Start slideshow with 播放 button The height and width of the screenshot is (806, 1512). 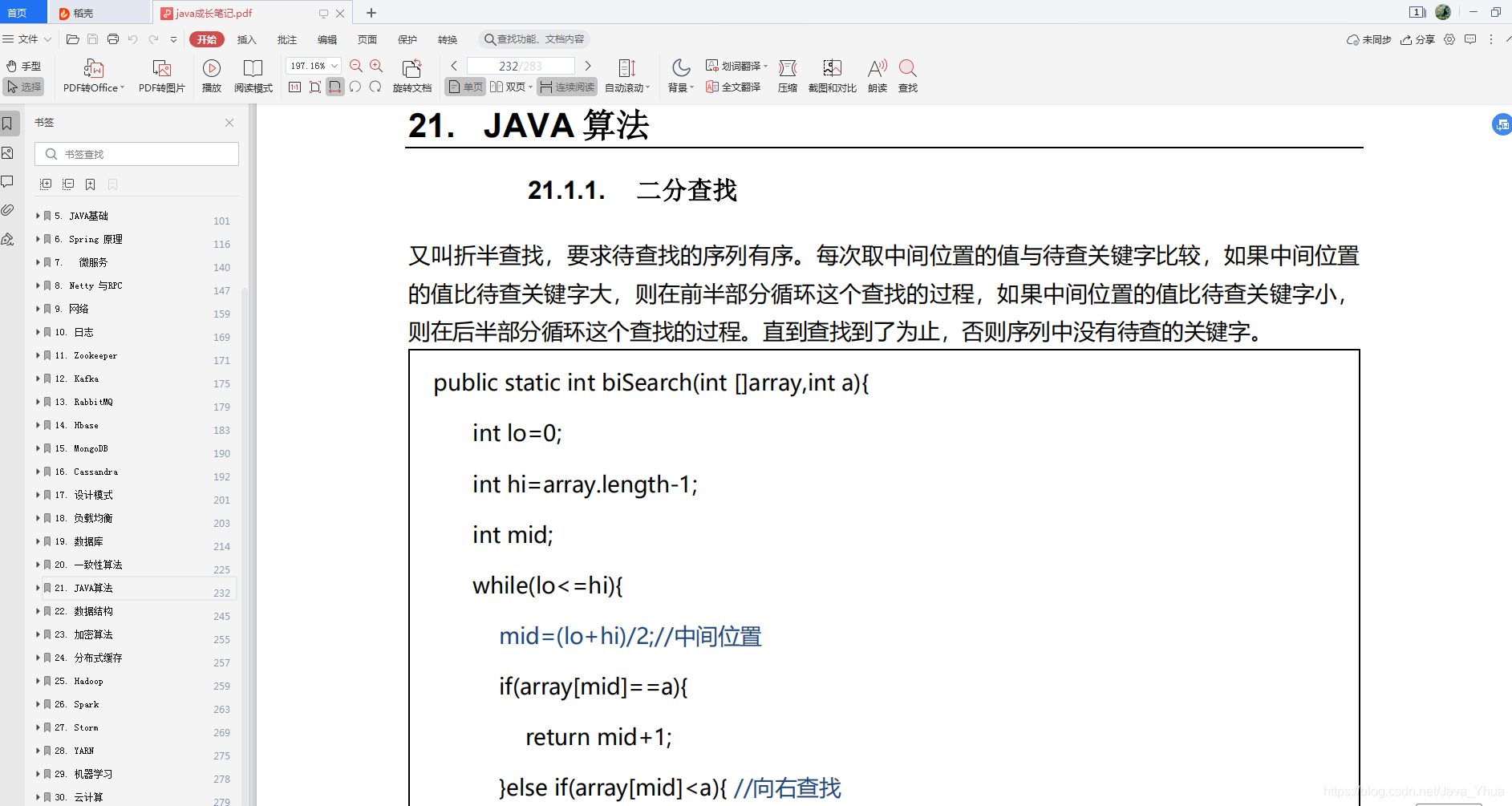212,76
